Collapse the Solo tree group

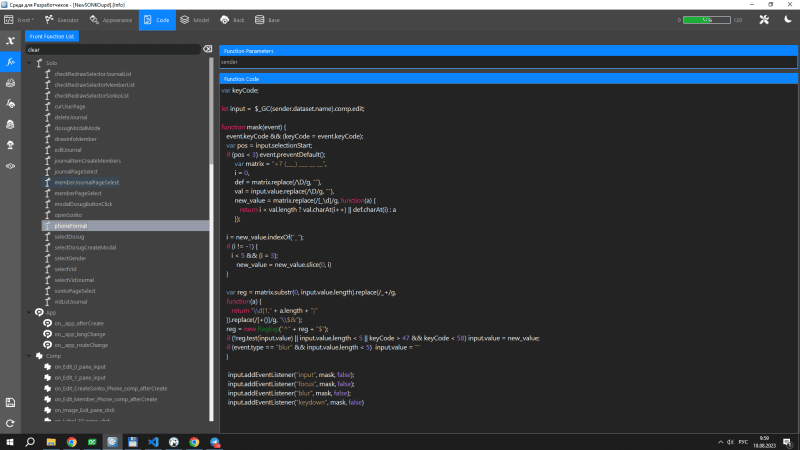29,63
